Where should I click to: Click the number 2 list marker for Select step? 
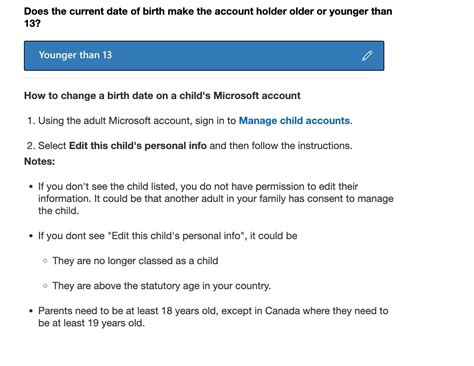point(31,146)
